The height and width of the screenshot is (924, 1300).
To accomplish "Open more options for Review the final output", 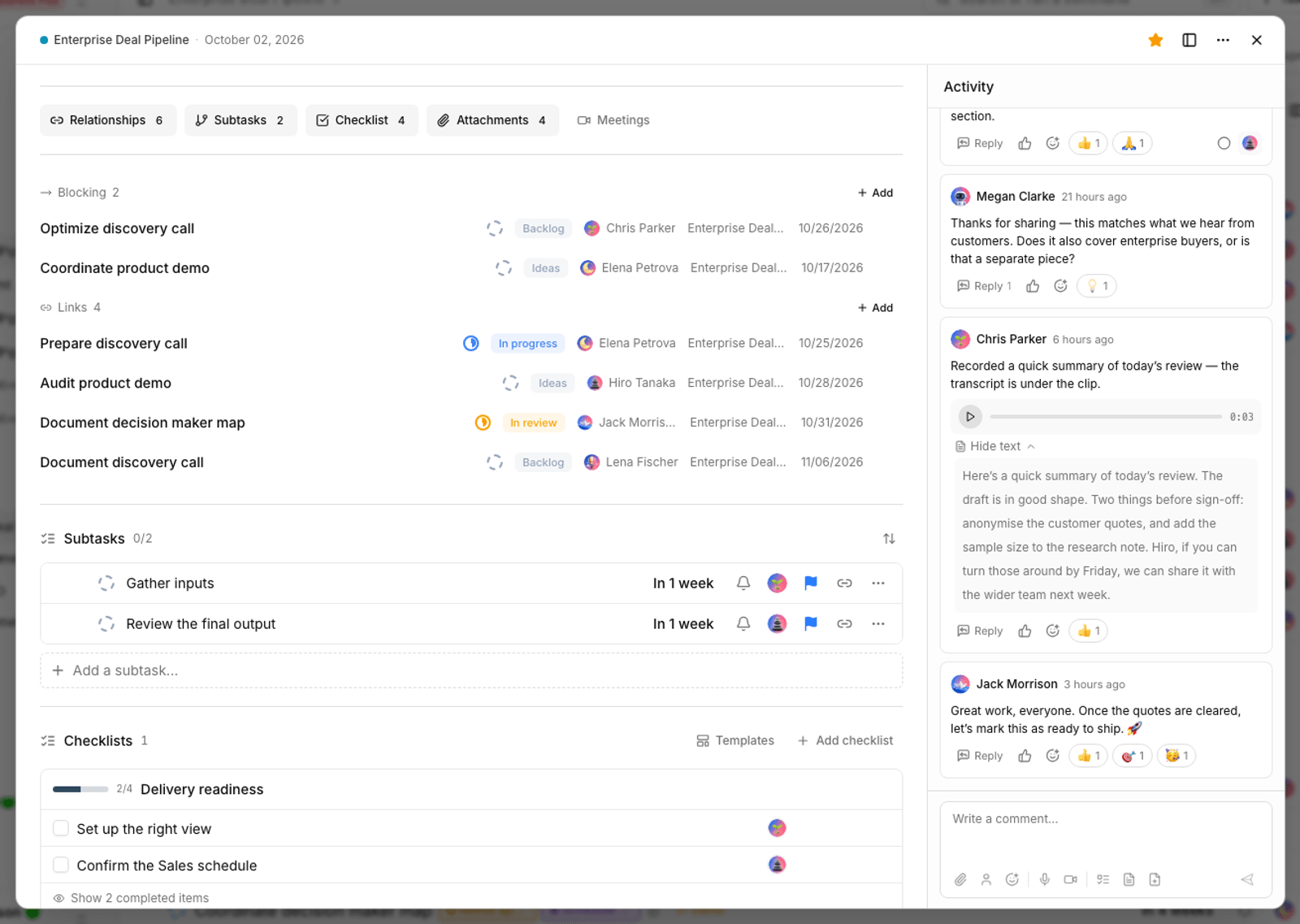I will tap(878, 624).
